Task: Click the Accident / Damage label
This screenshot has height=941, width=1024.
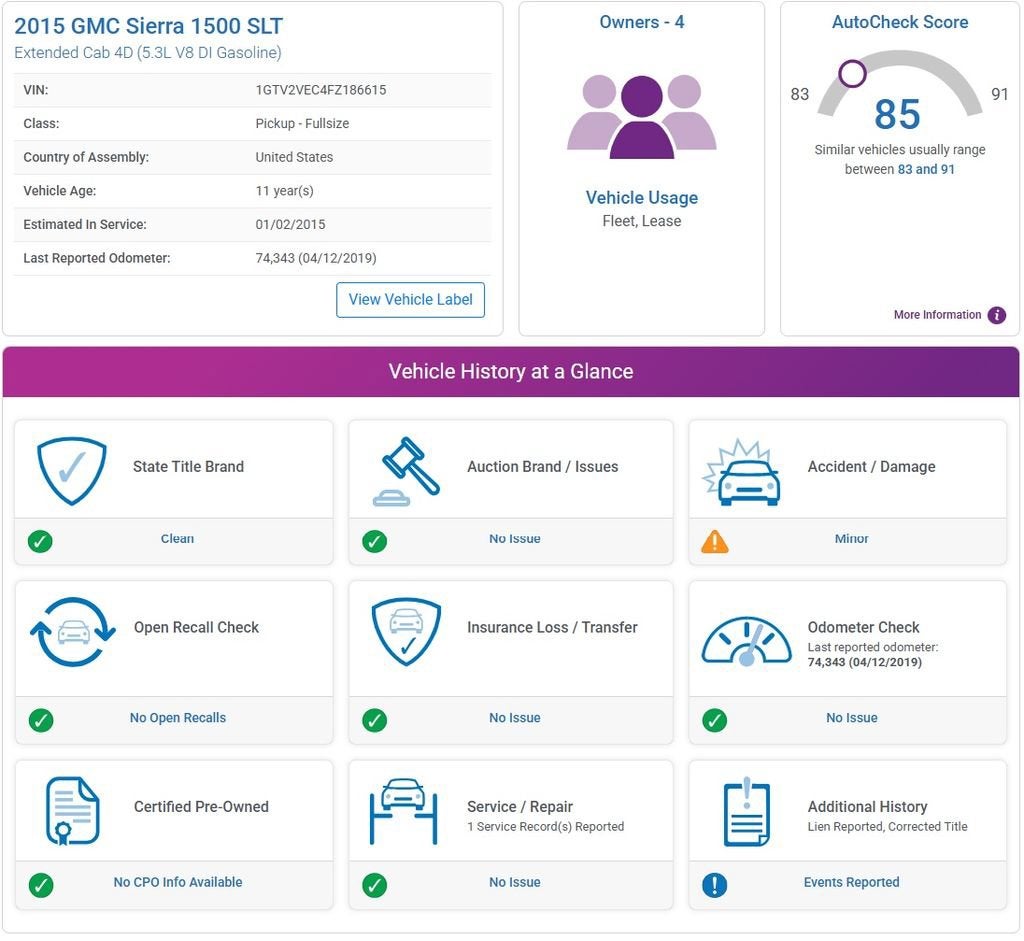Action: (x=871, y=467)
